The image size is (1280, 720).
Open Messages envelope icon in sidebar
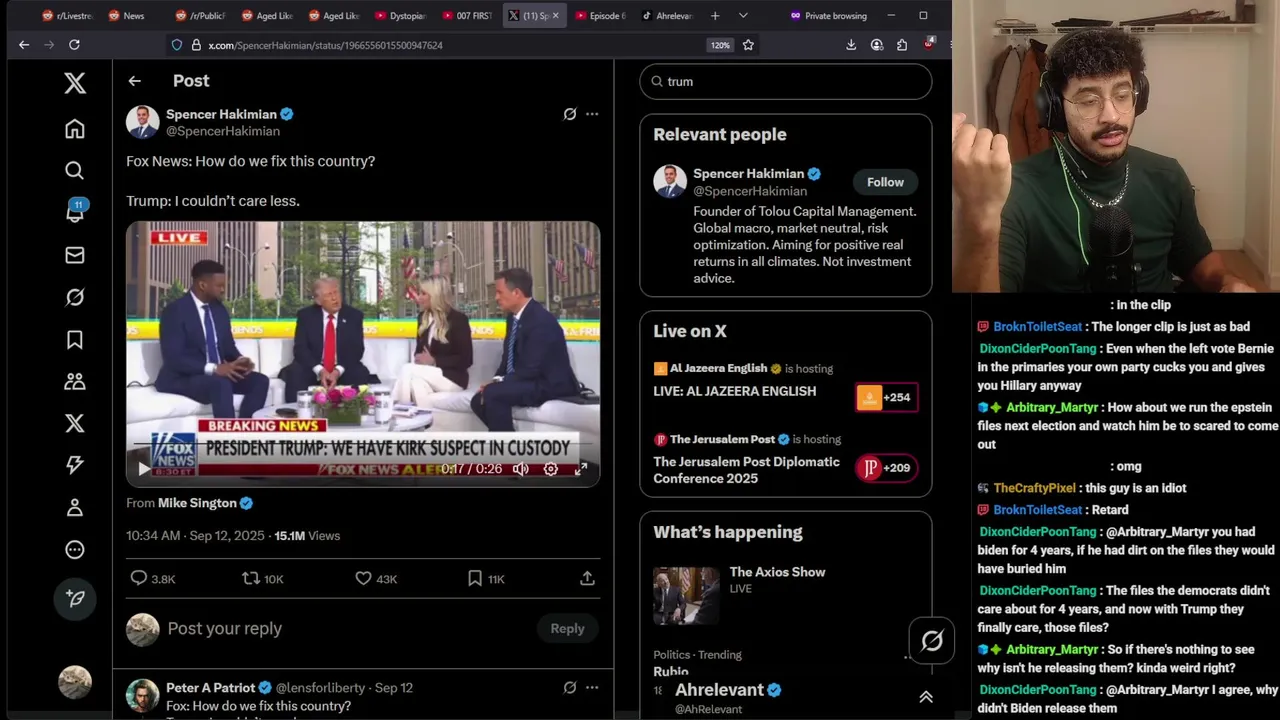[x=75, y=255]
